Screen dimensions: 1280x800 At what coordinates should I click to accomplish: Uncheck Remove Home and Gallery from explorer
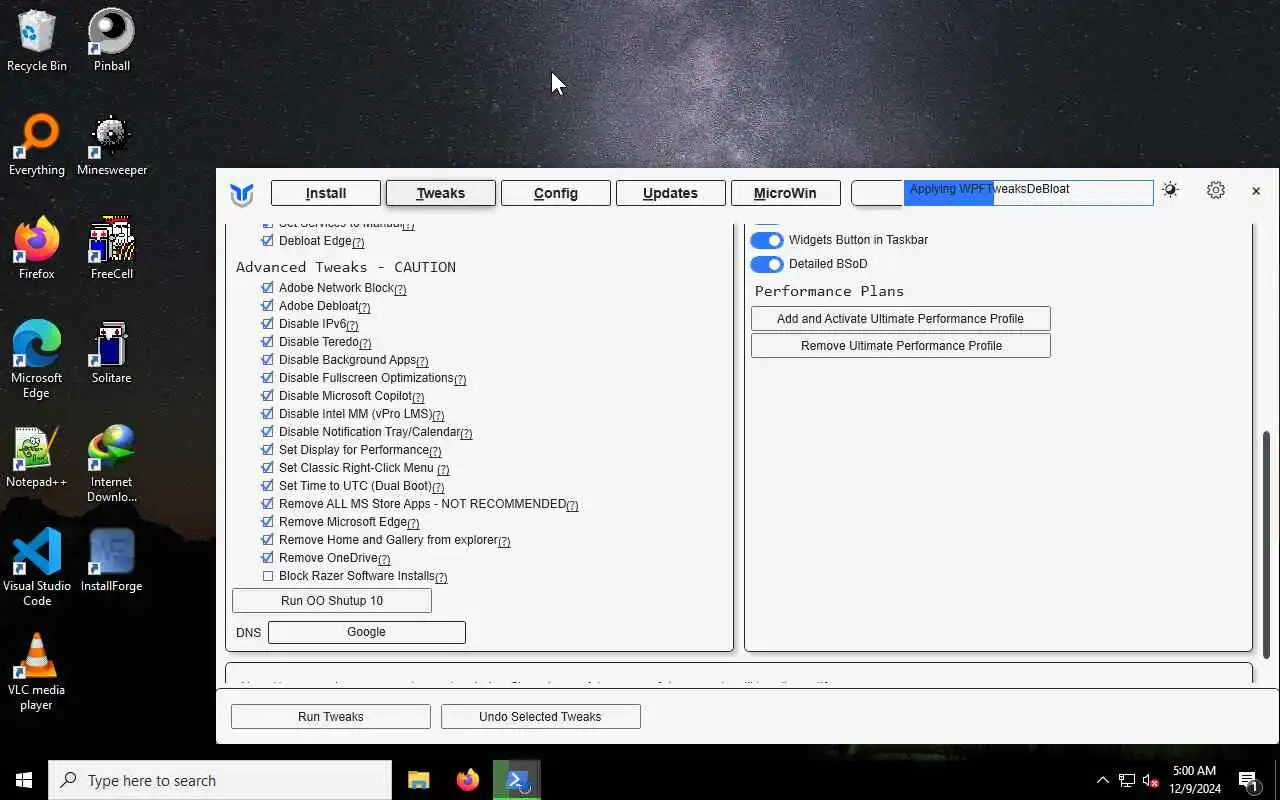click(x=267, y=540)
